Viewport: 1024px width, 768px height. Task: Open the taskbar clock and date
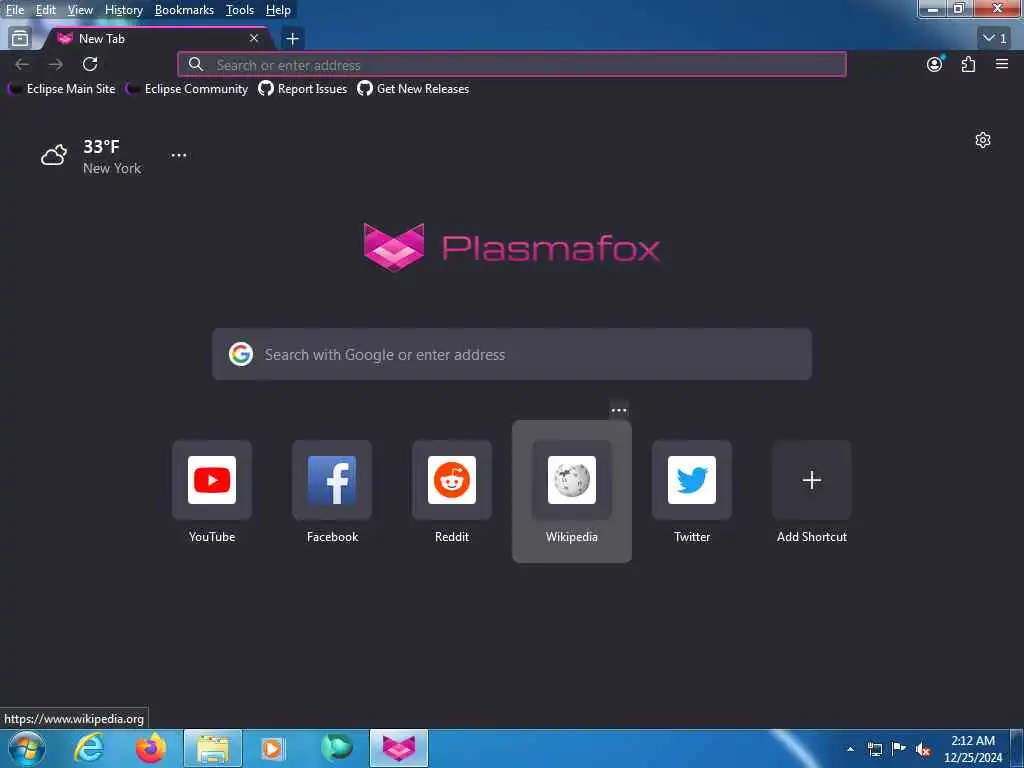tap(973, 749)
